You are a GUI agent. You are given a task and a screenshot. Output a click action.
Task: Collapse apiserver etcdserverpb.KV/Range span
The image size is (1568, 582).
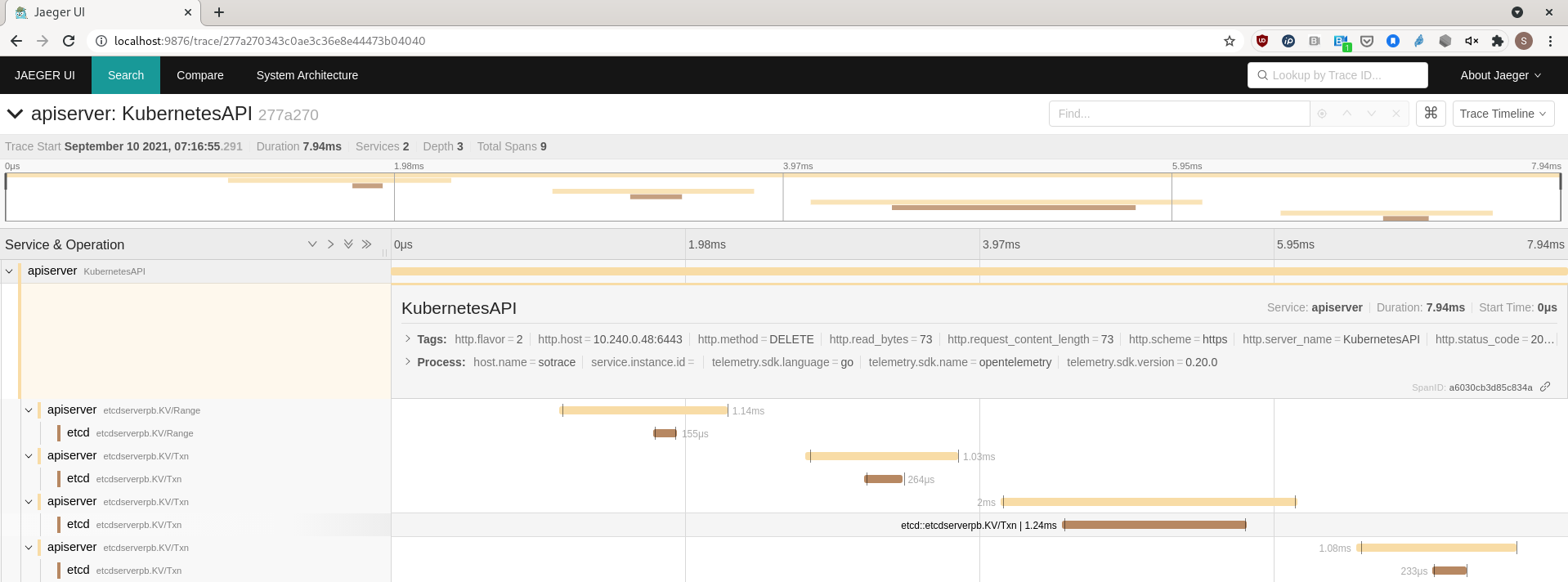tap(29, 410)
